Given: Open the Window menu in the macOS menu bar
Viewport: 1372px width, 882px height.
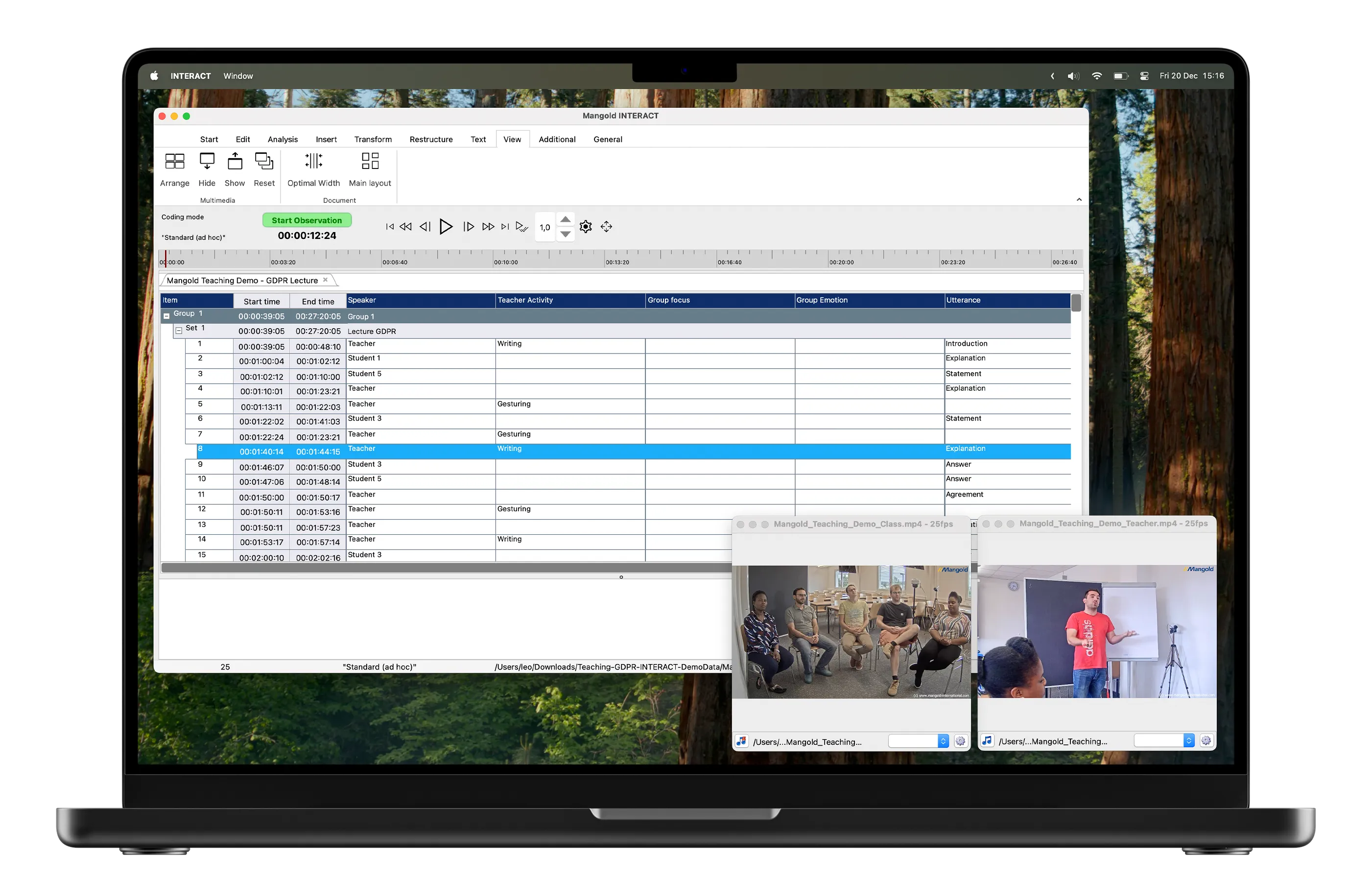Looking at the screenshot, I should (237, 75).
